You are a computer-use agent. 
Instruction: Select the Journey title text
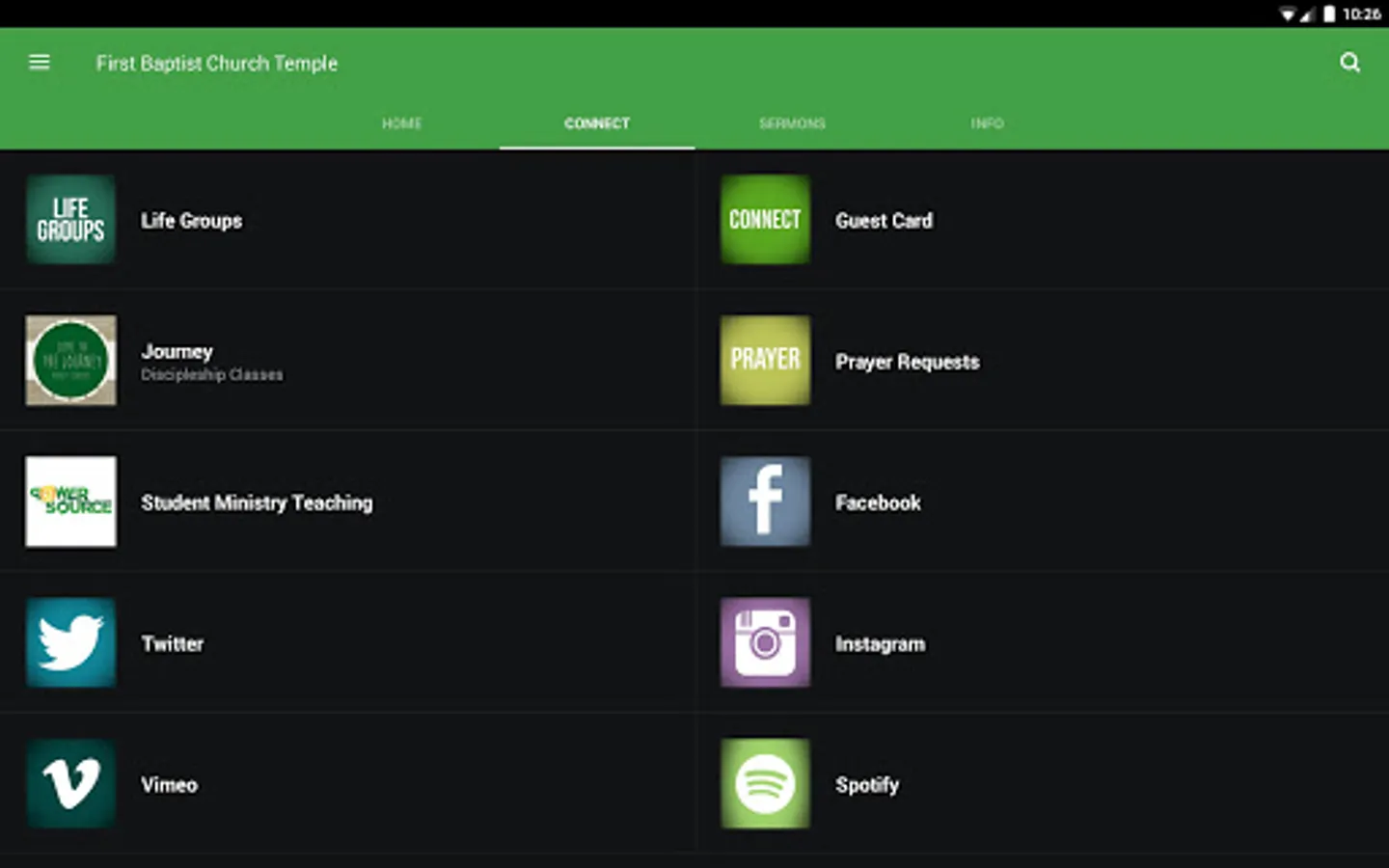(x=177, y=351)
